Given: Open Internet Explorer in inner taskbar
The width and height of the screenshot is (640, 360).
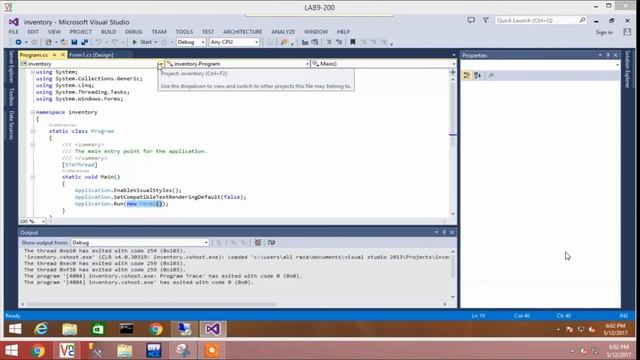Looking at the screenshot, I should click(x=41, y=329).
